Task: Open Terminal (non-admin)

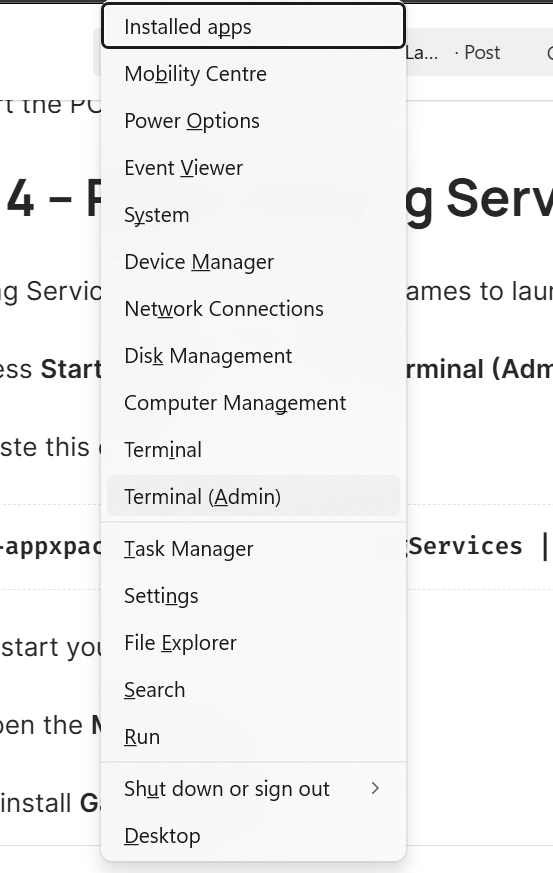Action: [253, 450]
